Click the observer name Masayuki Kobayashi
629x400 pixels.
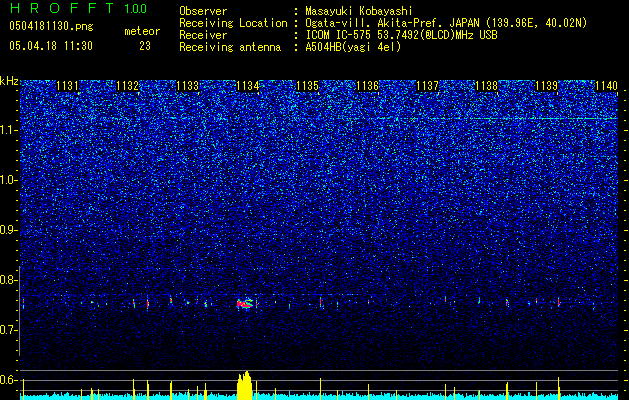click(359, 11)
